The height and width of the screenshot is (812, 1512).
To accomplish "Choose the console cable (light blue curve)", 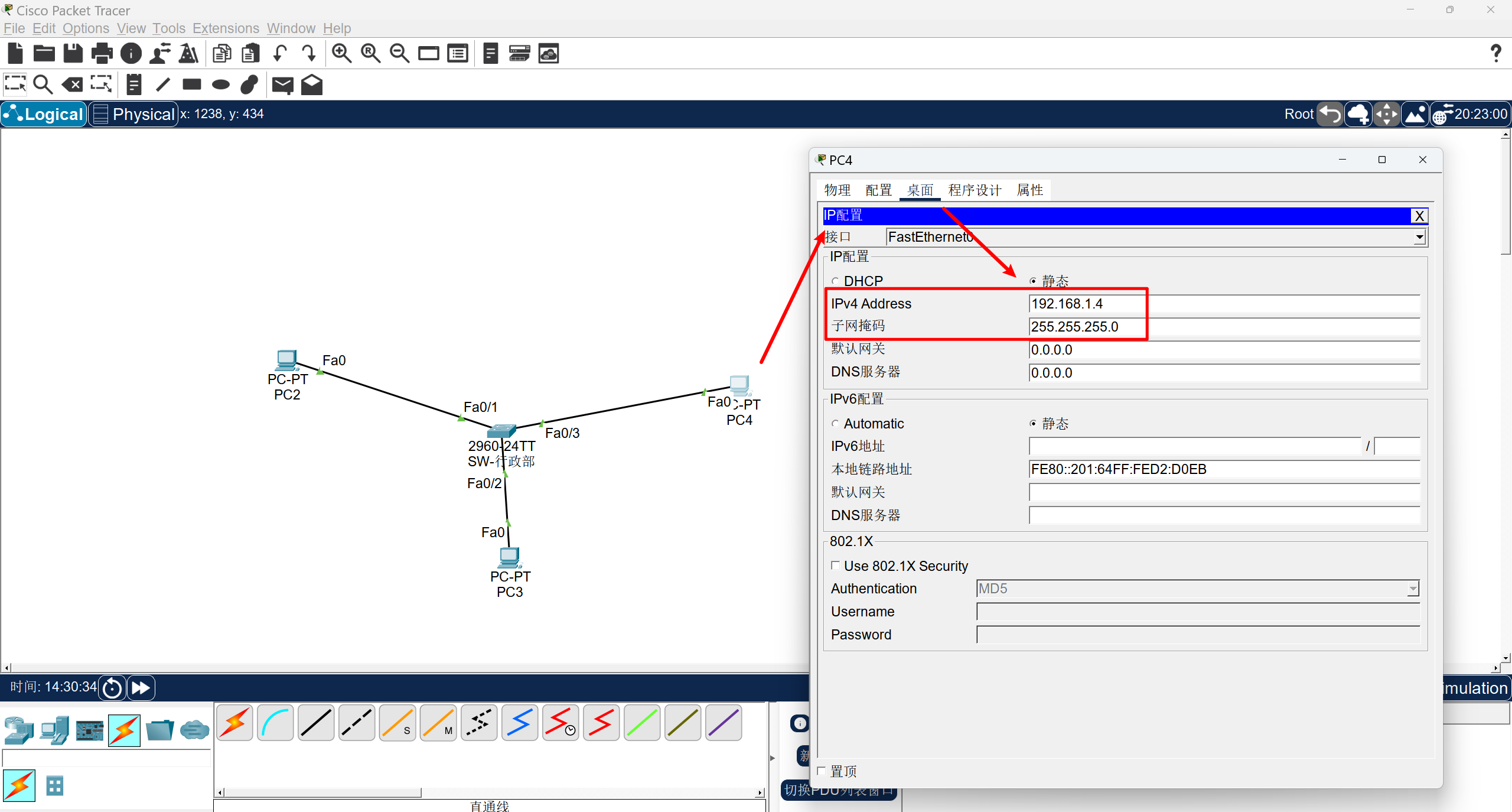I will tap(275, 723).
